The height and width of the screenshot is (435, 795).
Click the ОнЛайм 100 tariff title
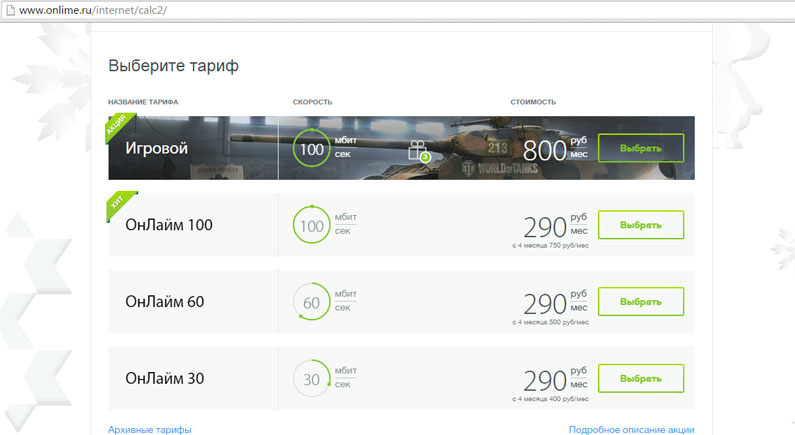pyautogui.click(x=169, y=225)
